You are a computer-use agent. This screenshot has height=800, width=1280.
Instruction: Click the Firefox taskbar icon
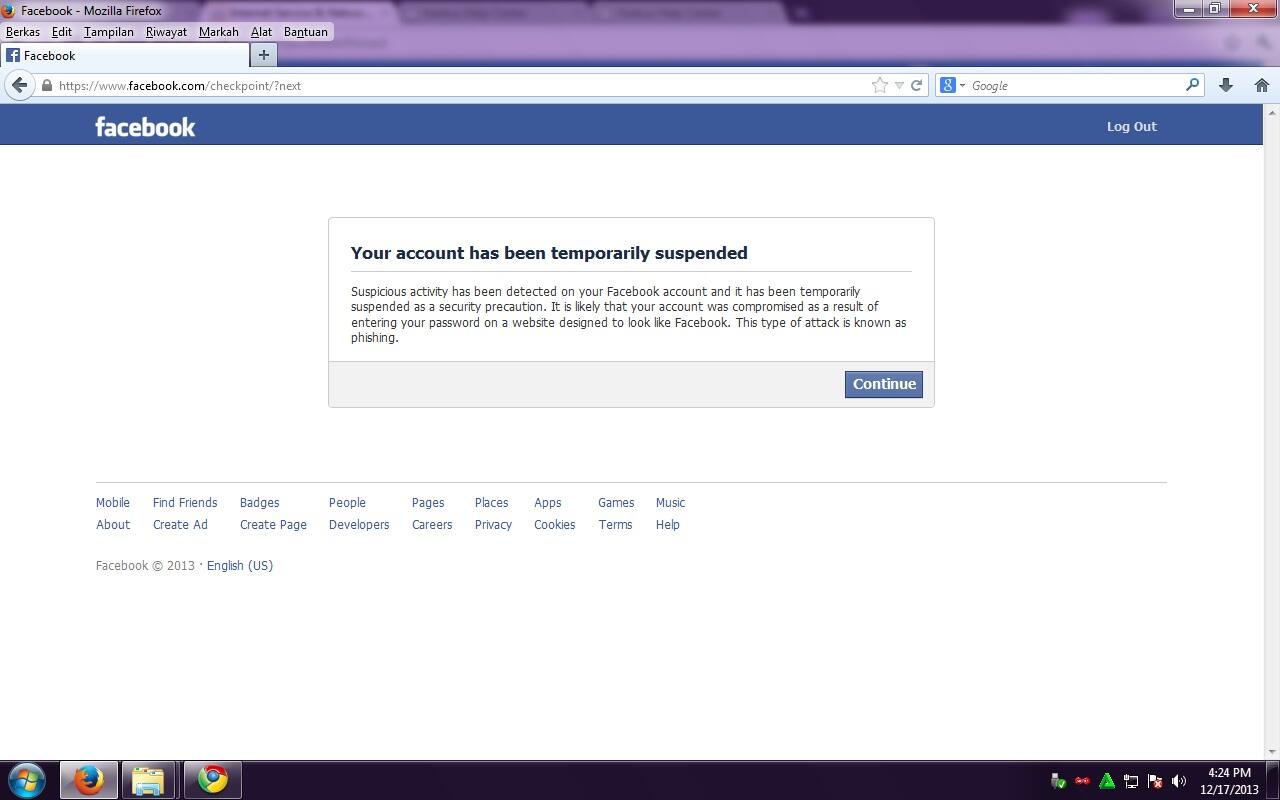pyautogui.click(x=89, y=780)
